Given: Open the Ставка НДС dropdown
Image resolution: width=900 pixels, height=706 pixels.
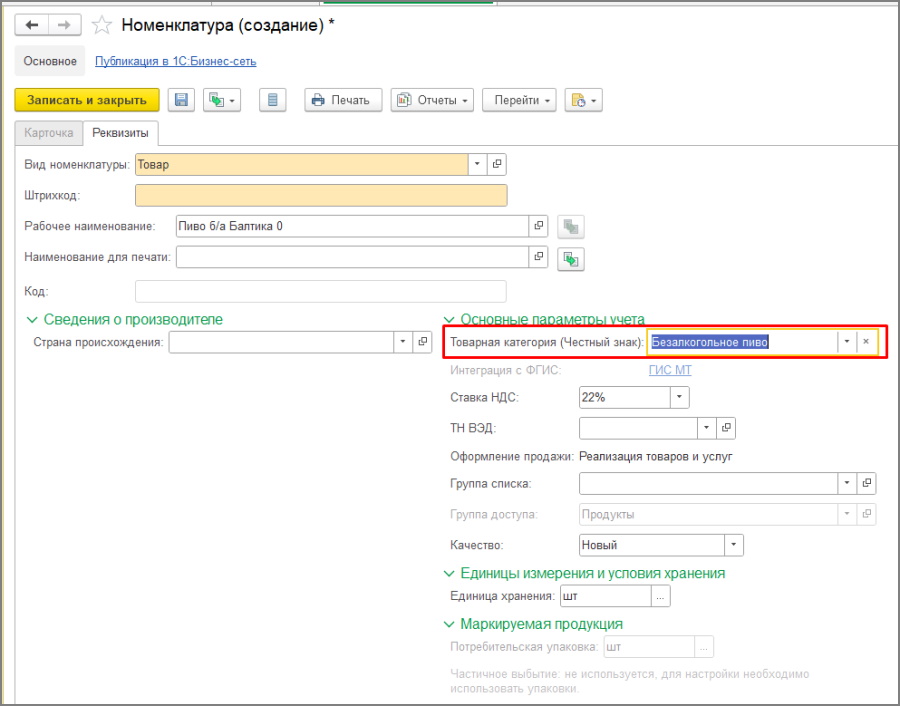Looking at the screenshot, I should click(680, 397).
